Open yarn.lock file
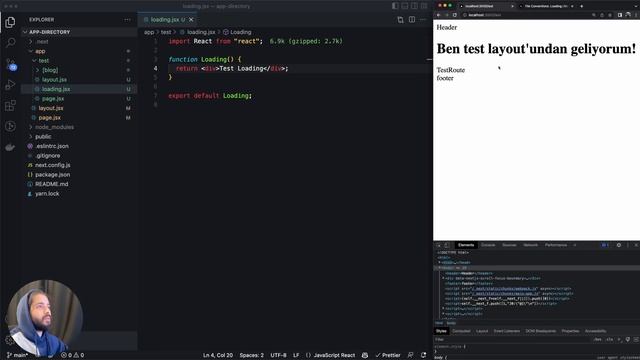This screenshot has width=640, height=360. tap(79, 193)
